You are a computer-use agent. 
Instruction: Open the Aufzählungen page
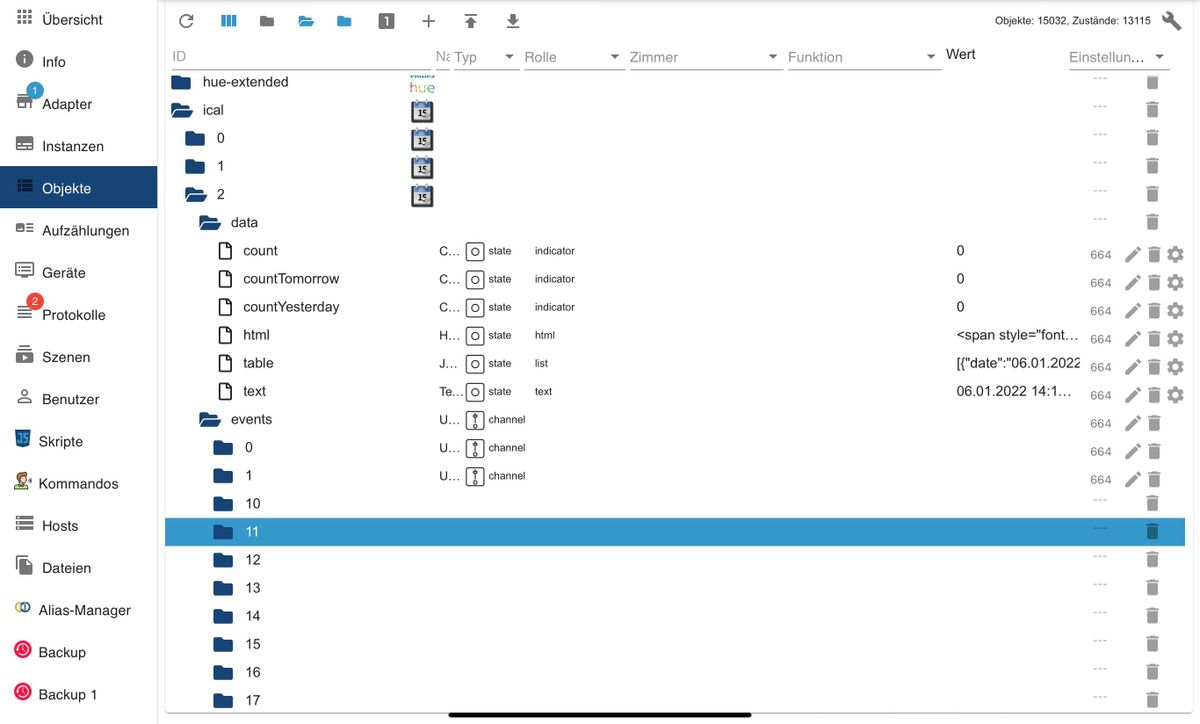coord(79,230)
